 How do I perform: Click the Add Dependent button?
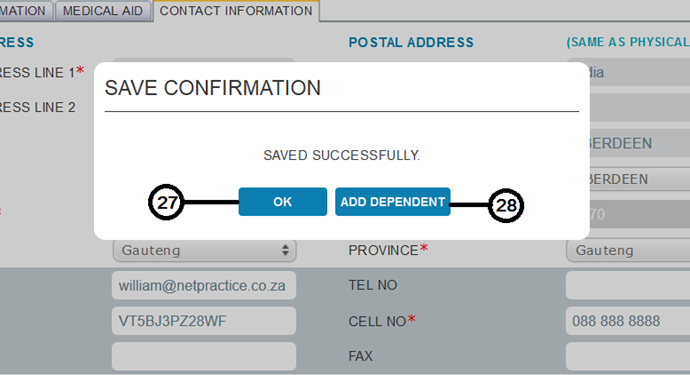click(x=393, y=202)
